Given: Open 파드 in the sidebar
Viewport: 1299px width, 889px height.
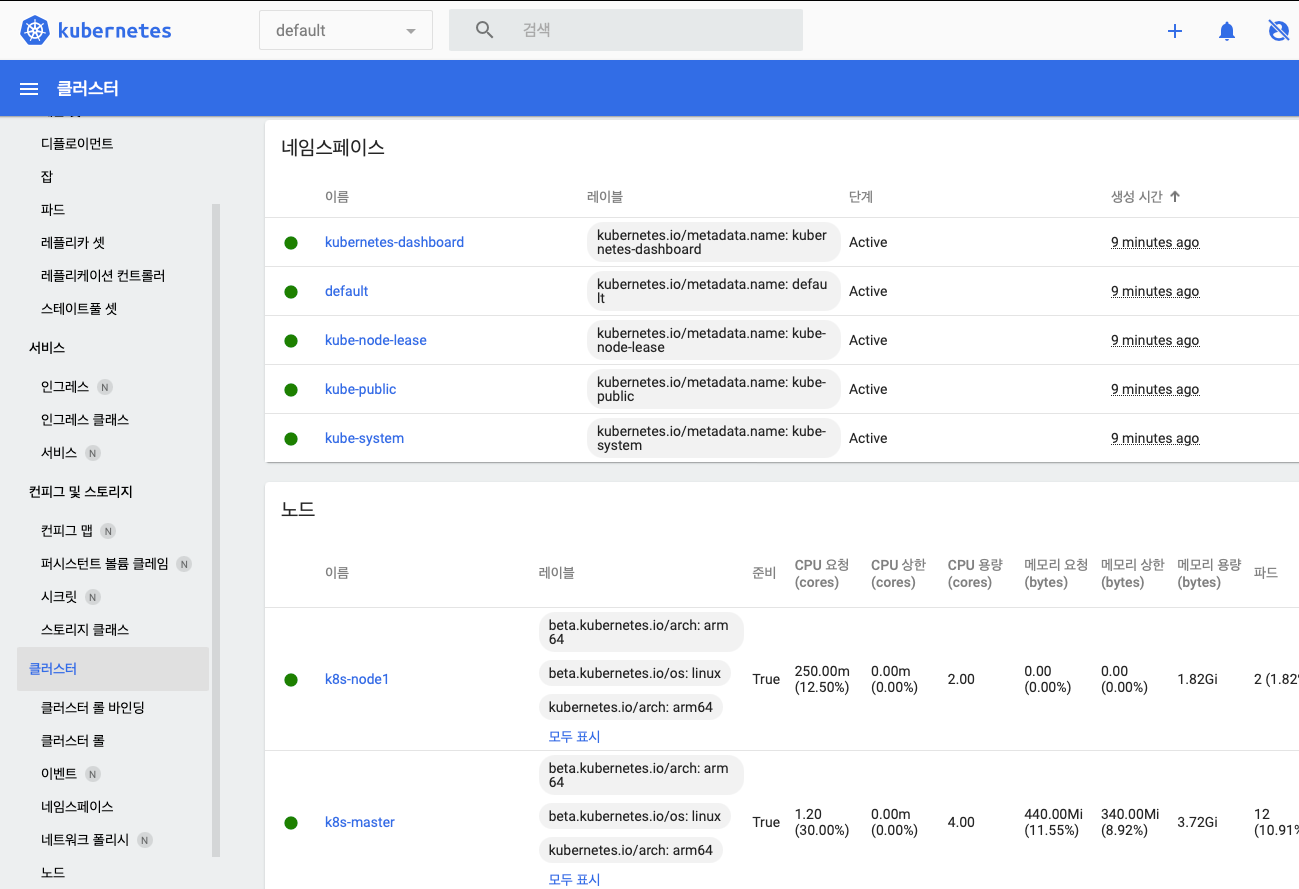Looking at the screenshot, I should 53,210.
